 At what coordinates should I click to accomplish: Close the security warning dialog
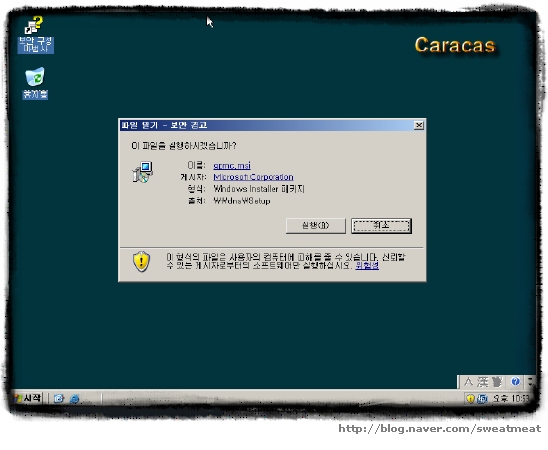[x=419, y=125]
